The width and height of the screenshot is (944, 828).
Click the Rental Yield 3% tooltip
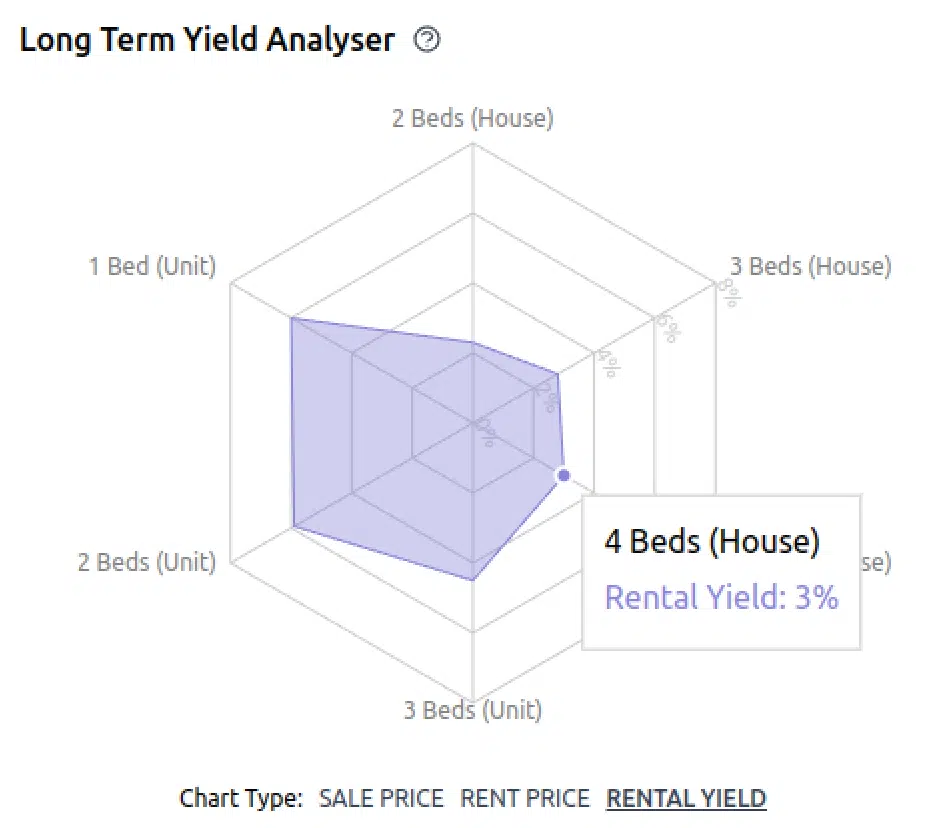point(721,572)
